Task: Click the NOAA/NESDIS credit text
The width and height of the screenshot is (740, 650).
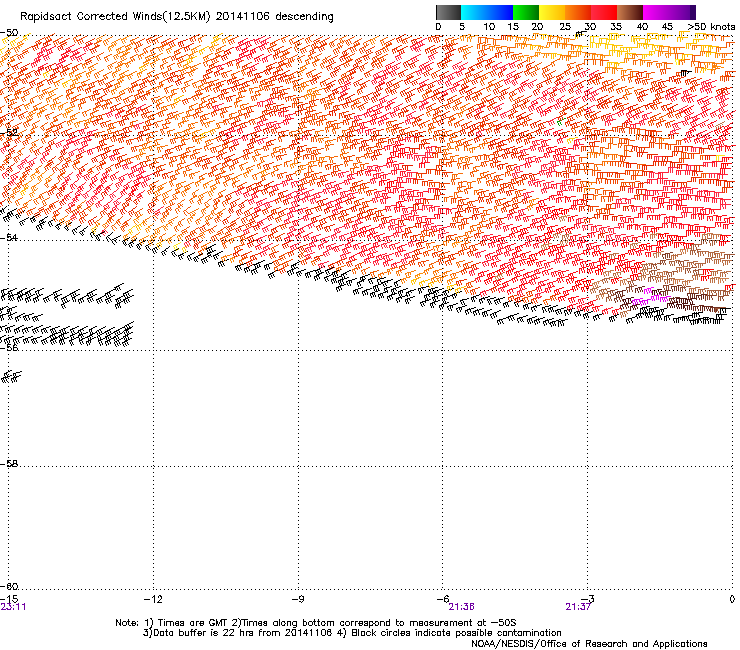Action: point(589,644)
